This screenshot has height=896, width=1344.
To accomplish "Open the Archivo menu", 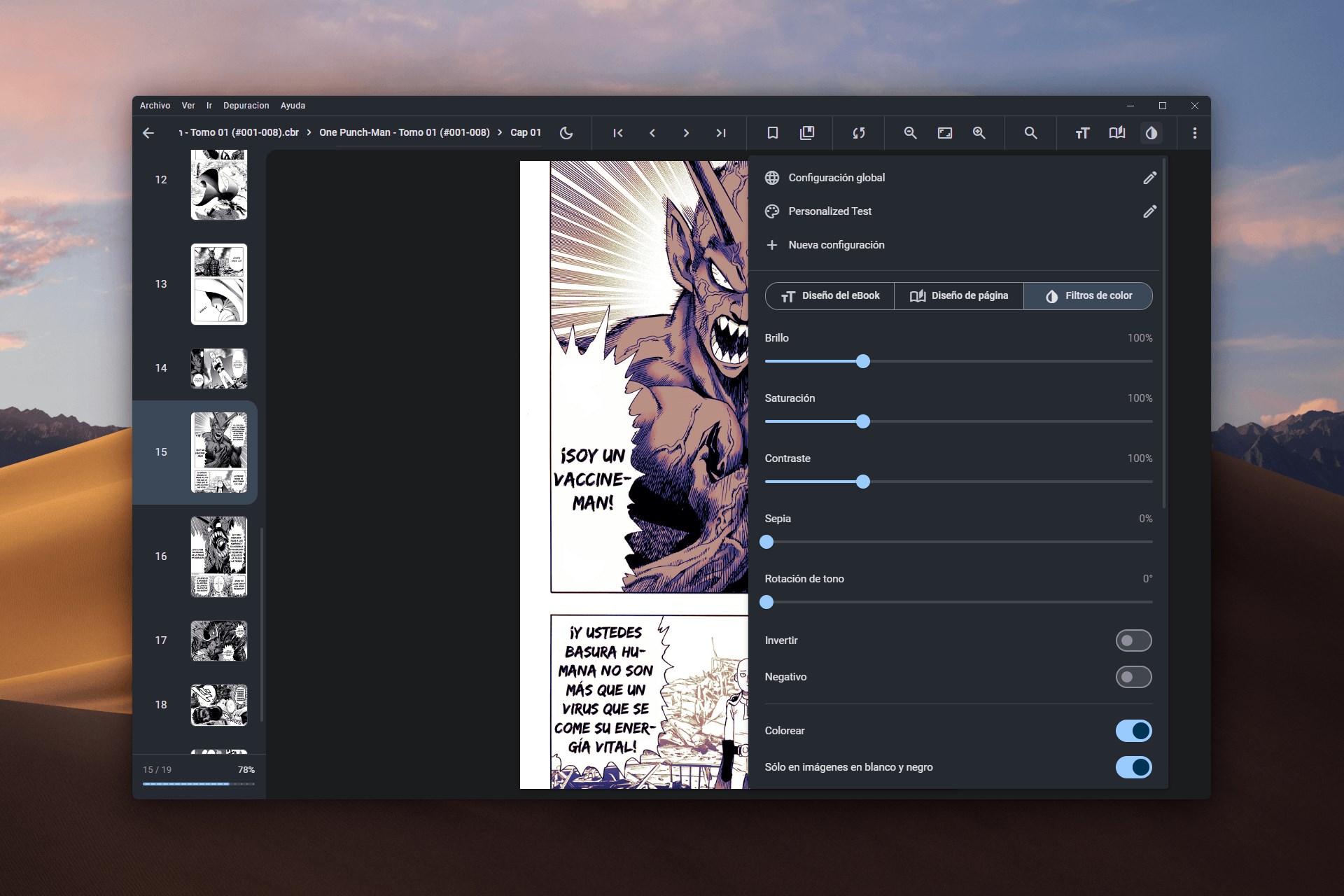I will pos(155,105).
